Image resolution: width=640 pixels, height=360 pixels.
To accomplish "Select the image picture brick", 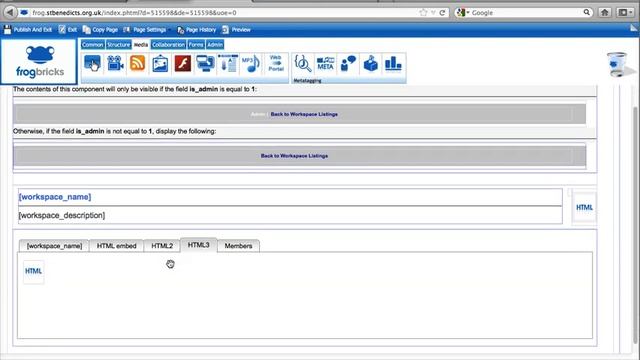I will 160,64.
